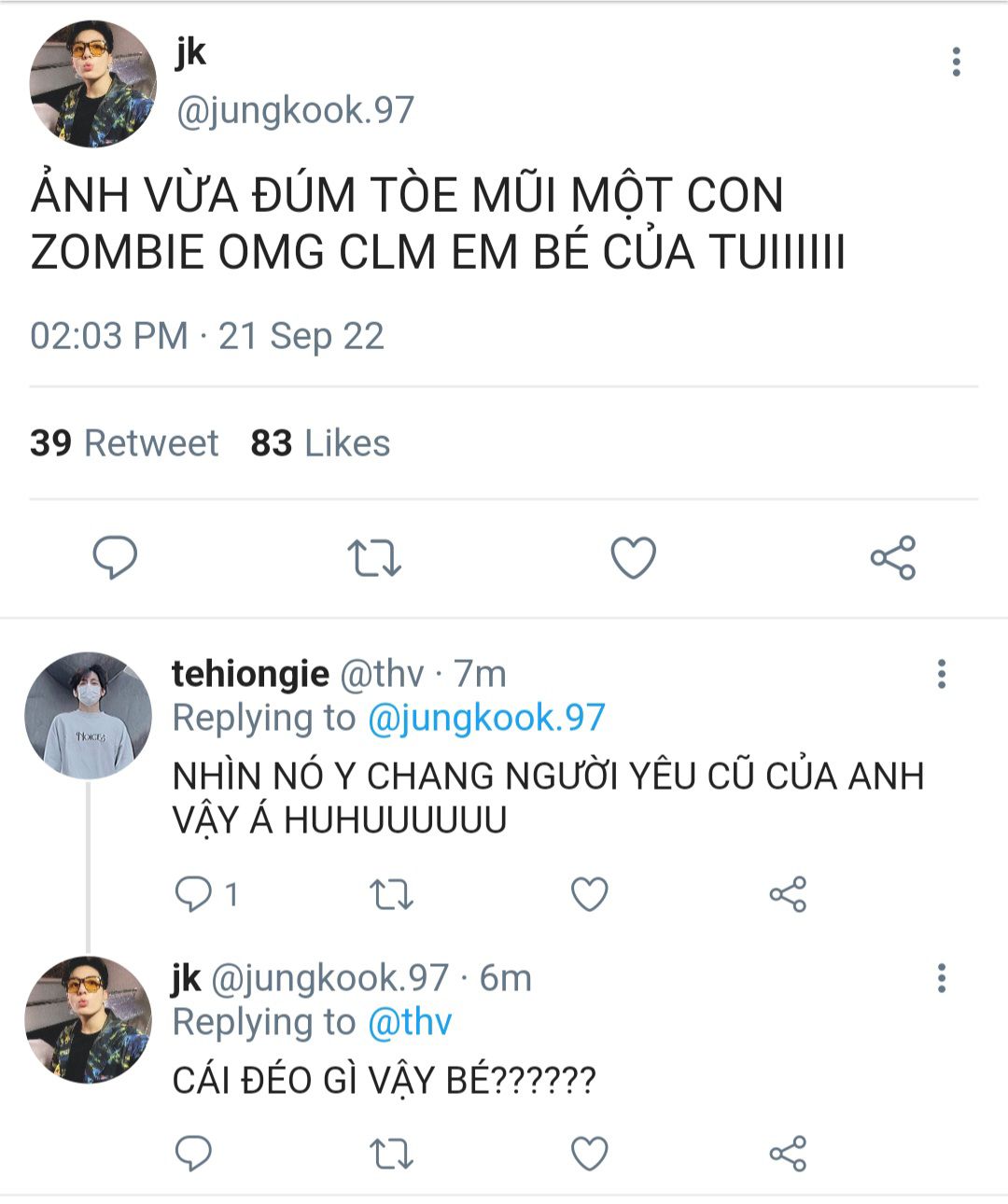Open @thv mention link in jk's reply
1008x1204 pixels.
[410, 1022]
